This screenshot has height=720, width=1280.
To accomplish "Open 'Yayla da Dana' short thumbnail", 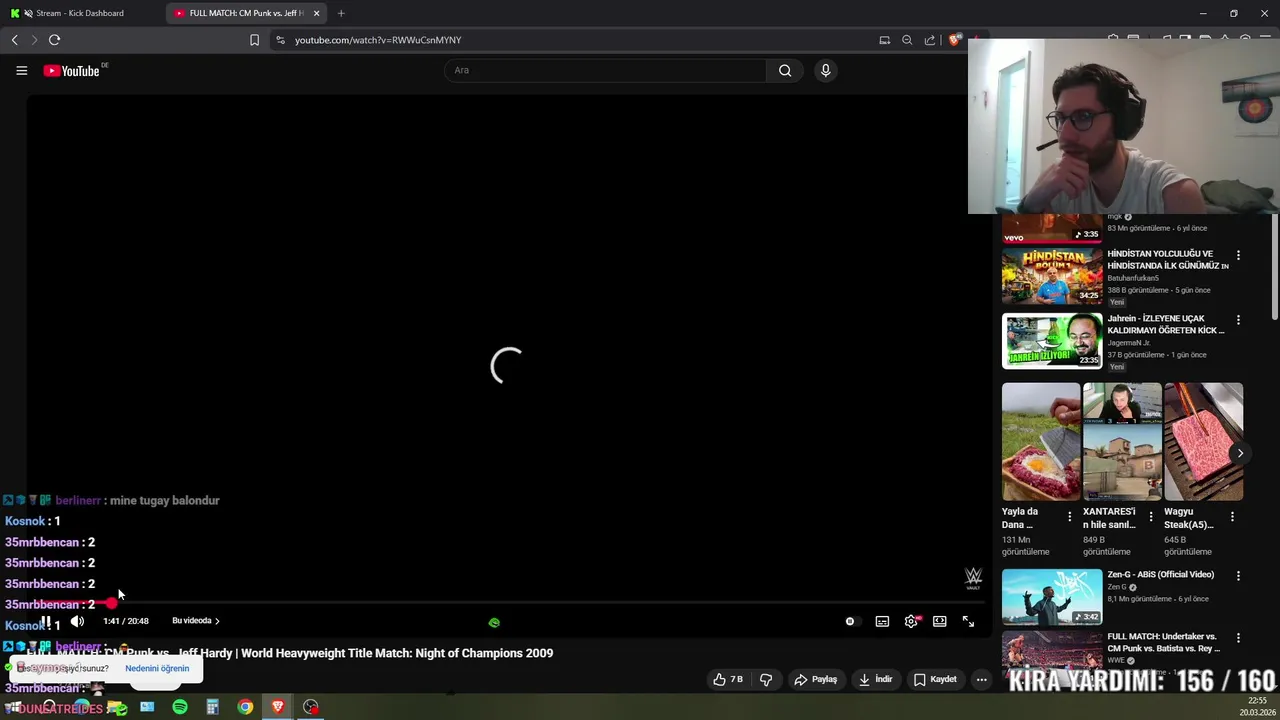I will pyautogui.click(x=1041, y=441).
